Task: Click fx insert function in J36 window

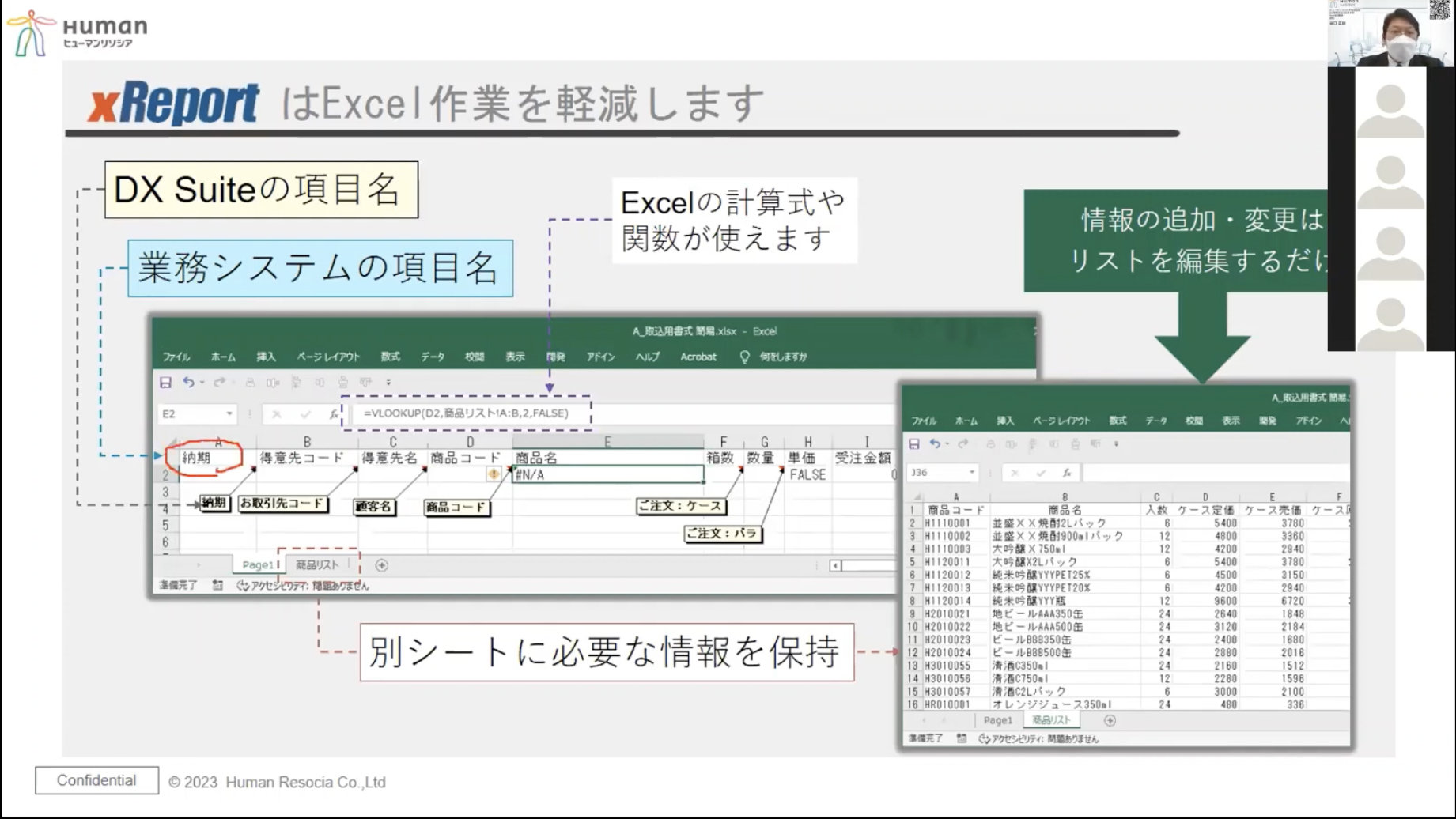Action: coord(1067,473)
